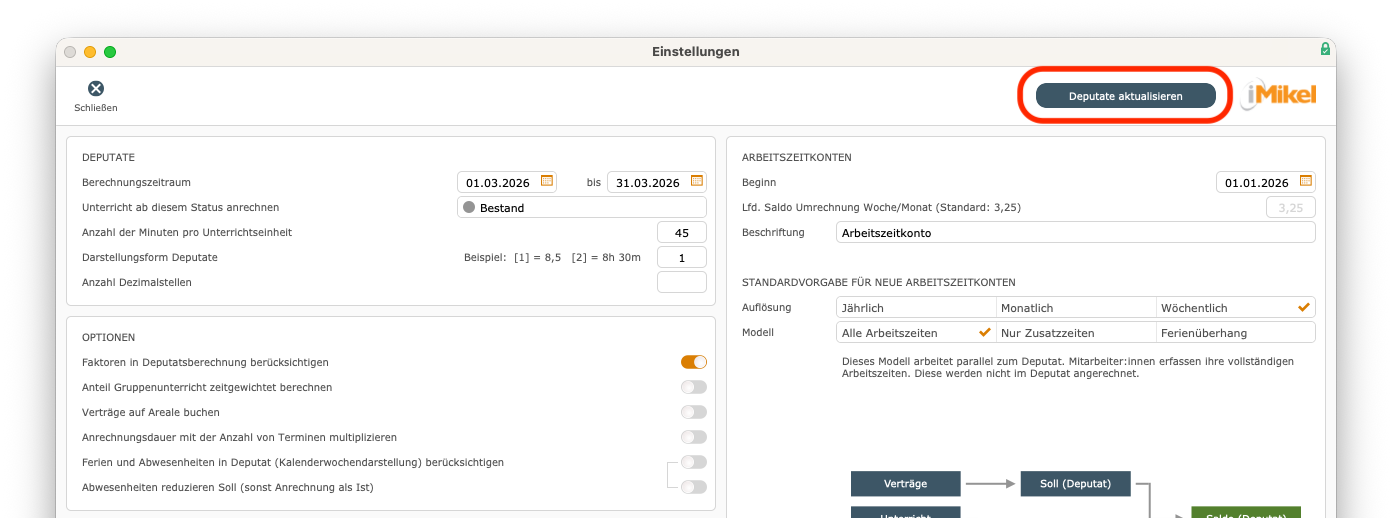1392x518 pixels.
Task: Click the start date field 01.03.2026
Action: pos(507,182)
